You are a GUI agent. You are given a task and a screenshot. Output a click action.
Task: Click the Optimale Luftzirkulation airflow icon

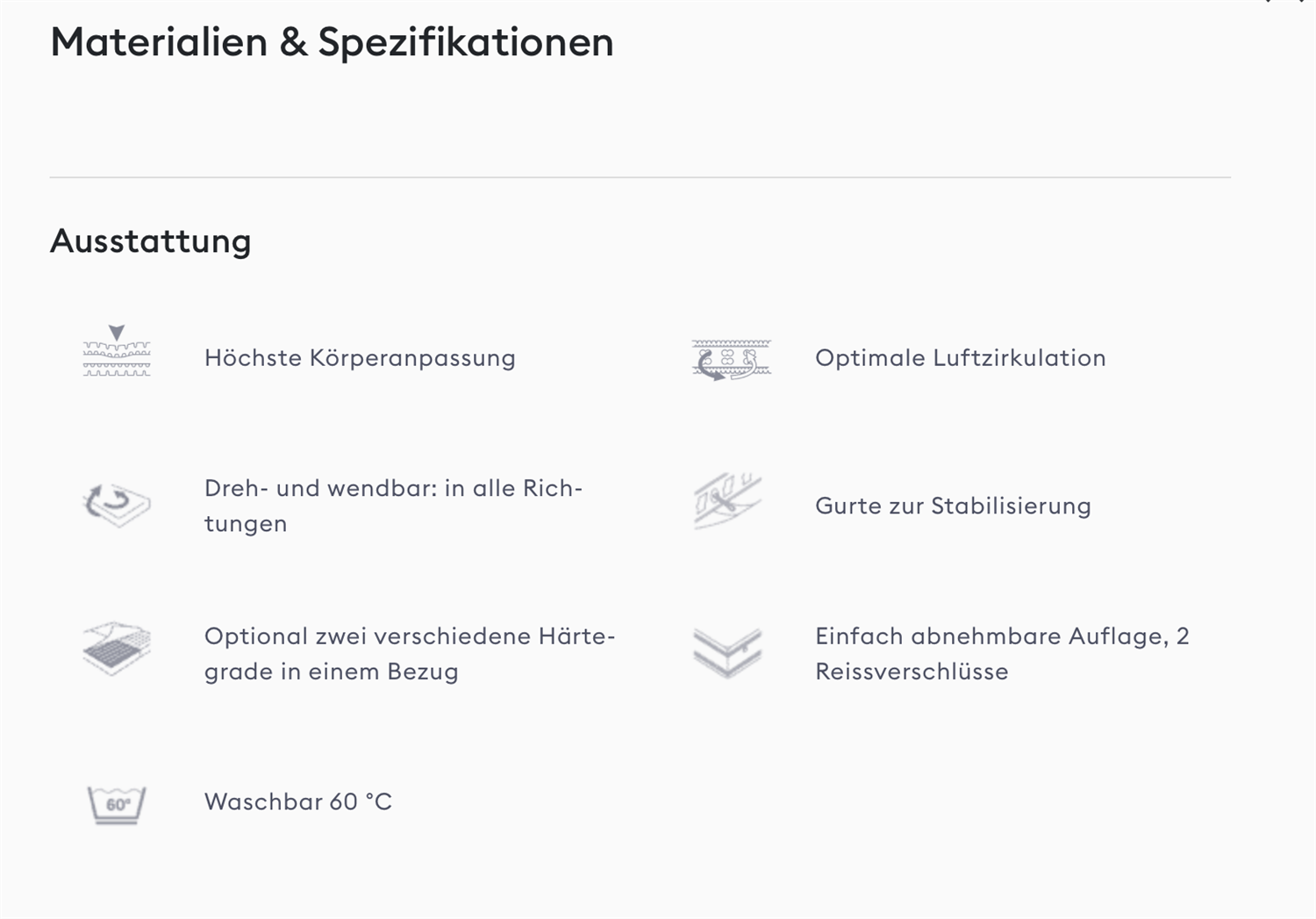(x=731, y=359)
